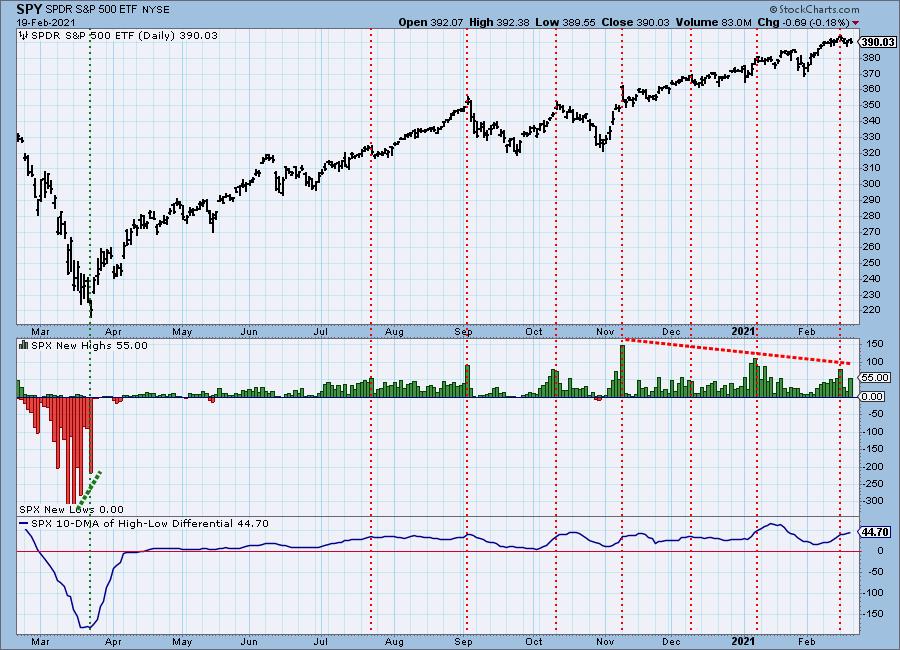Select the Open 392.07 value
Image resolution: width=900 pixels, height=650 pixels.
(x=430, y=22)
